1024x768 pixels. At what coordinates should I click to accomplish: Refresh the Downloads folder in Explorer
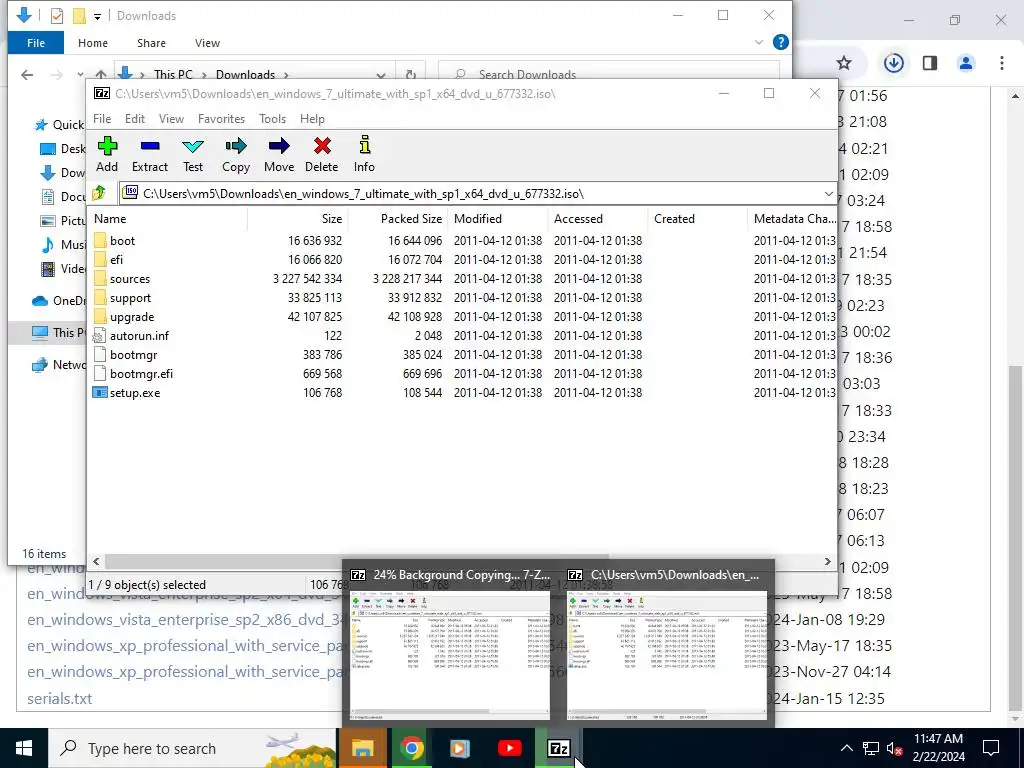[410, 74]
